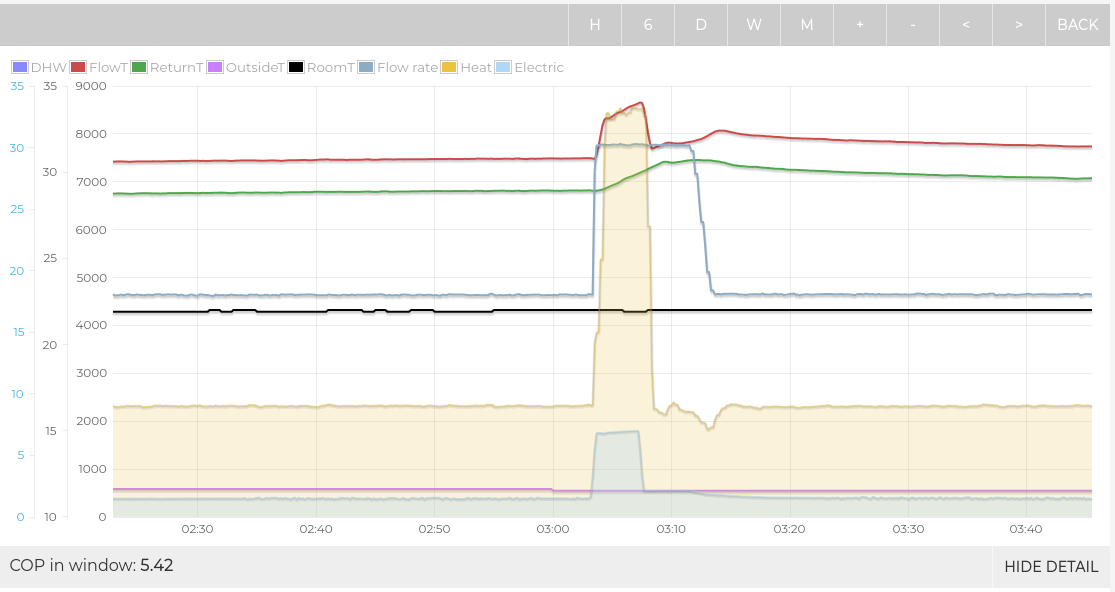This screenshot has width=1115, height=592.
Task: Zoom in with the plus button
Action: (x=860, y=25)
